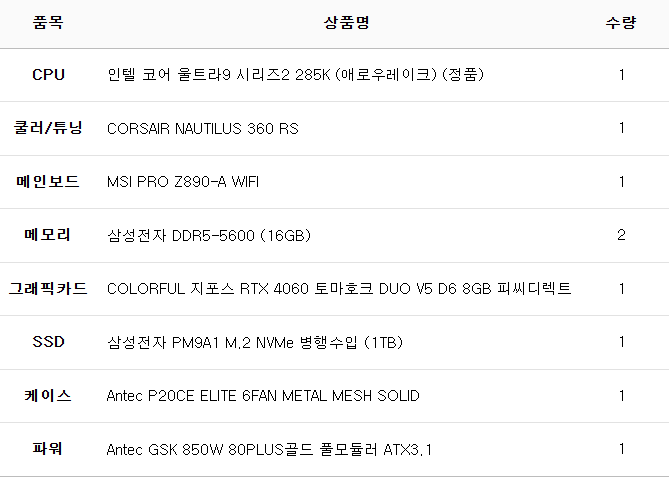Open the 삼성전자 DDR5-5600 (16GB) product
The image size is (669, 486).
[209, 235]
